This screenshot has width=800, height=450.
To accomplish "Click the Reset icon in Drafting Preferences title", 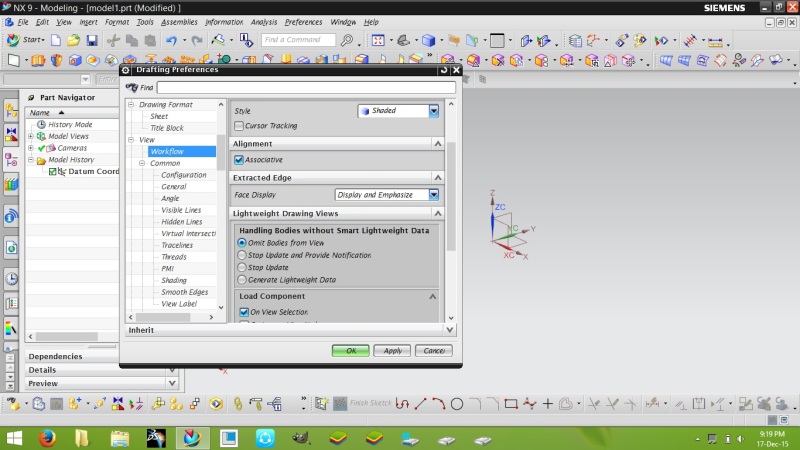I will coord(443,70).
